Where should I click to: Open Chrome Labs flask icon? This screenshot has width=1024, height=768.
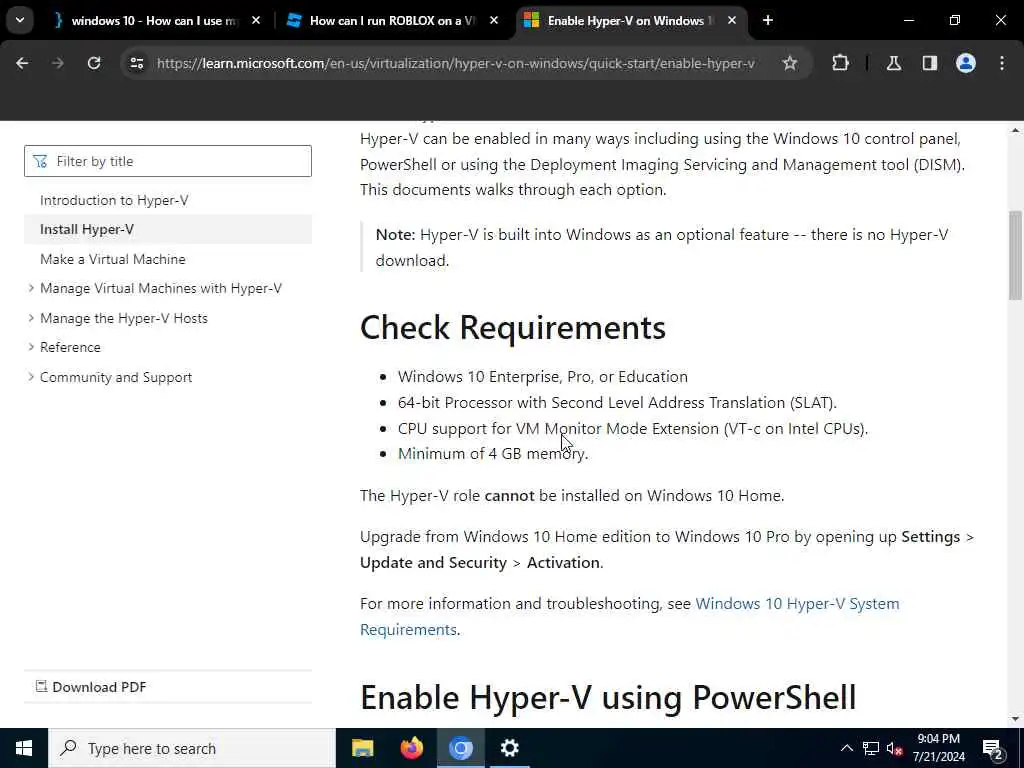[x=893, y=63]
